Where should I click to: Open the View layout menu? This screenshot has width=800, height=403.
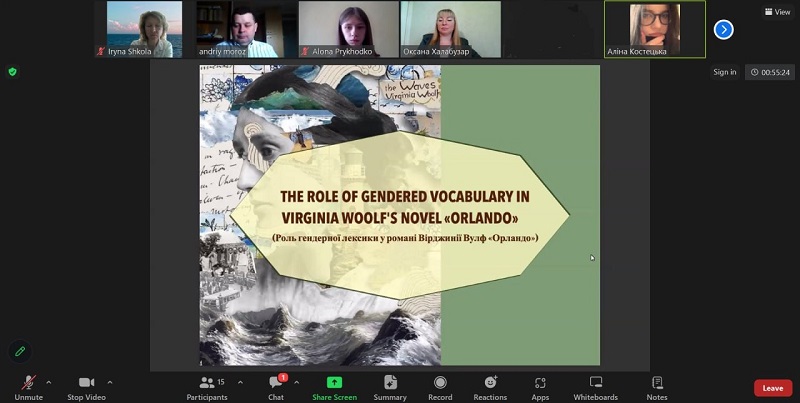tap(778, 12)
